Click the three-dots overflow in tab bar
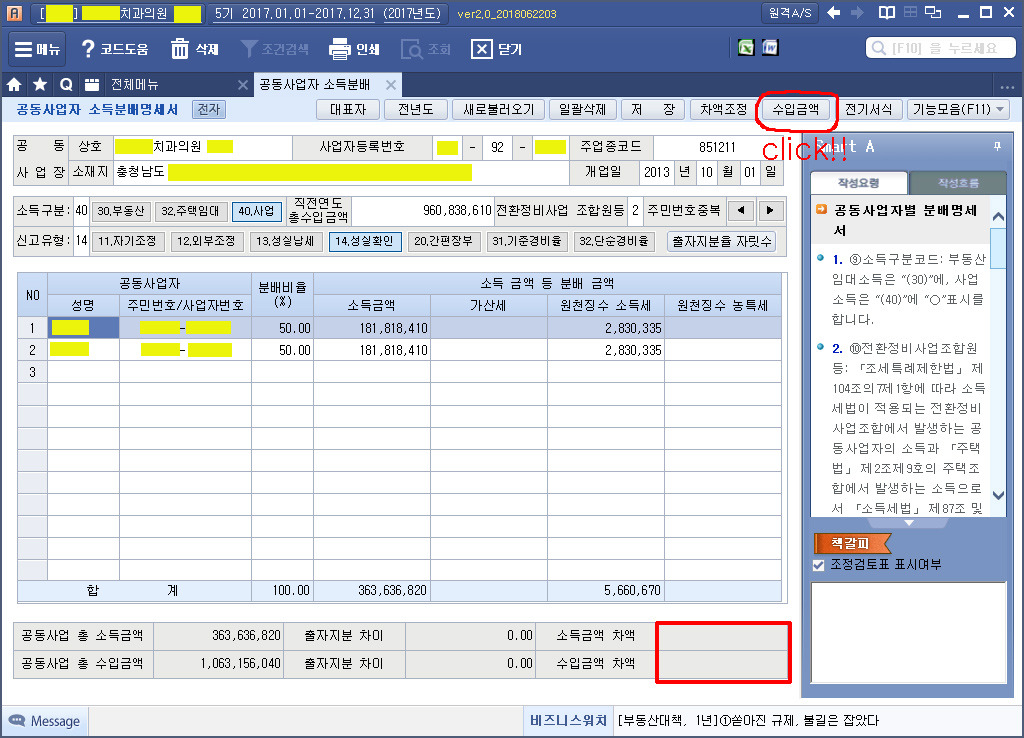This screenshot has height=738, width=1024. 1007,86
